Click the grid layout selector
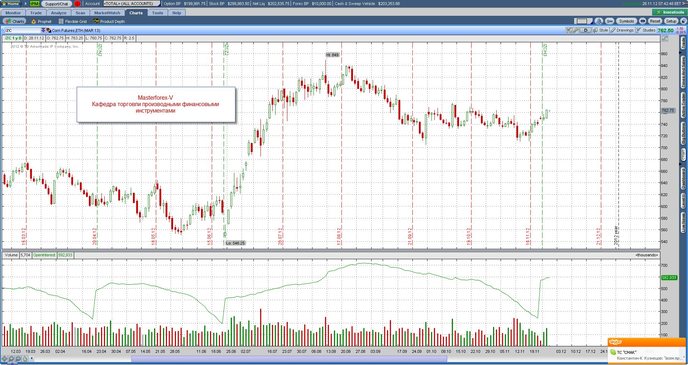The image size is (688, 365). pos(583,21)
